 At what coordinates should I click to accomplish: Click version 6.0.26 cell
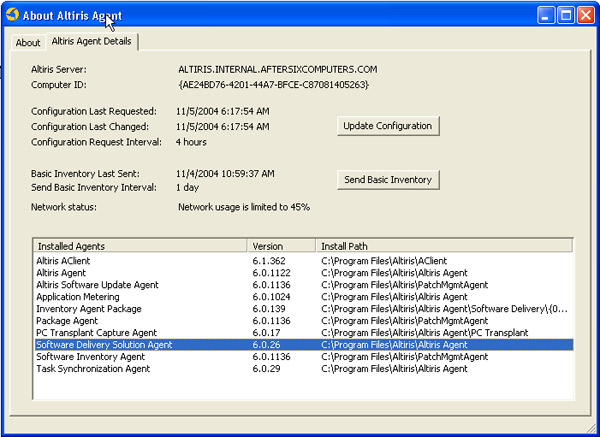click(266, 345)
